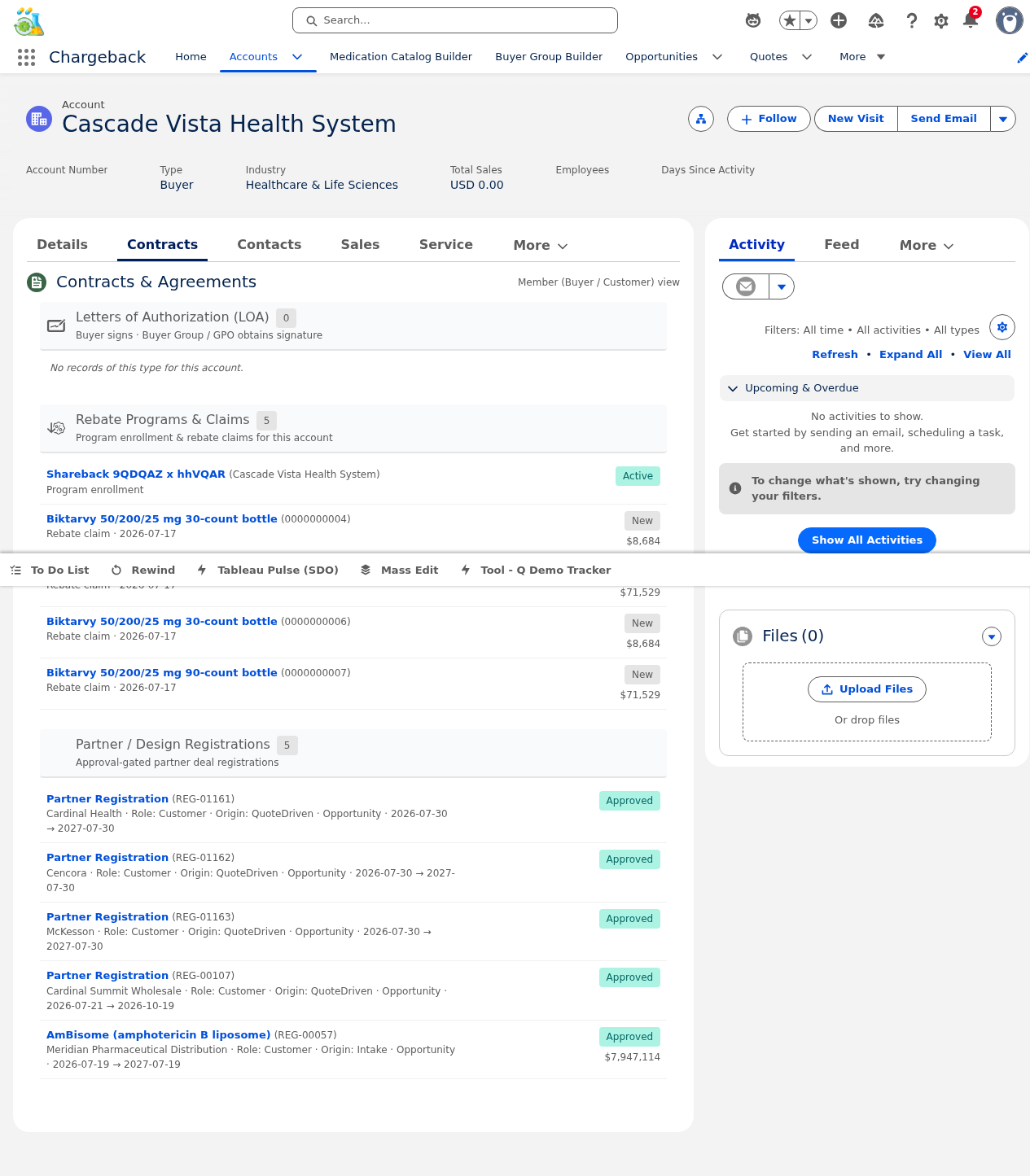This screenshot has height=1176, width=1030.
Task: Open Biktarvy 90-count claim 0000000007
Action: click(162, 673)
